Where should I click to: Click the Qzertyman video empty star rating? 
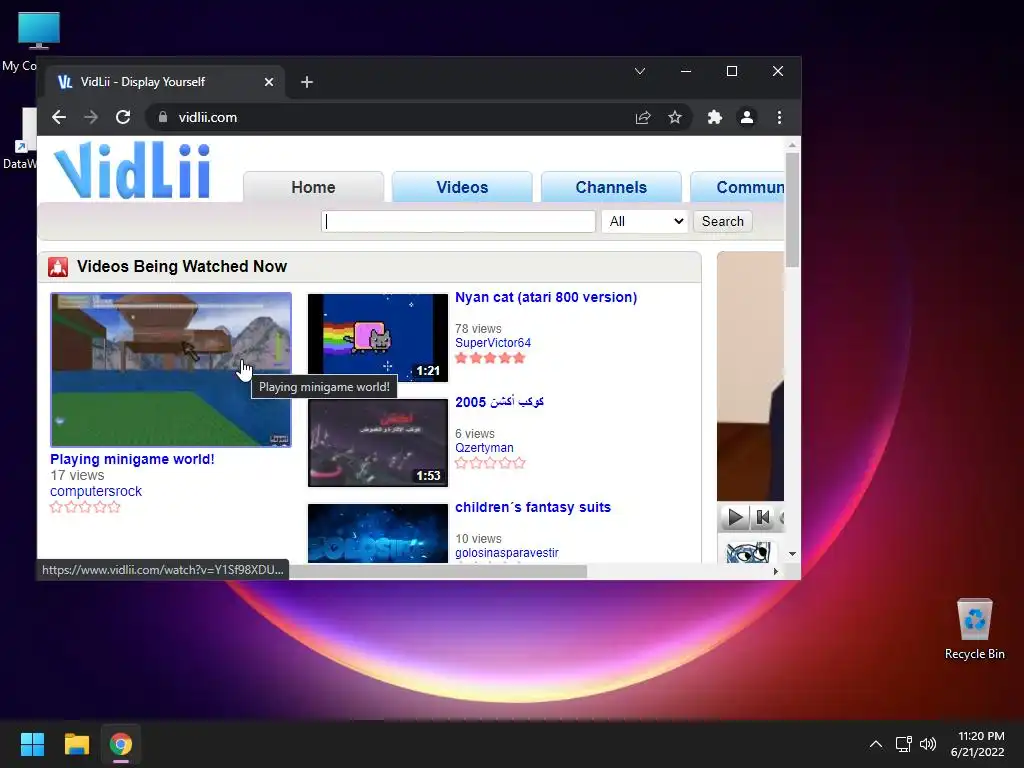coord(490,463)
